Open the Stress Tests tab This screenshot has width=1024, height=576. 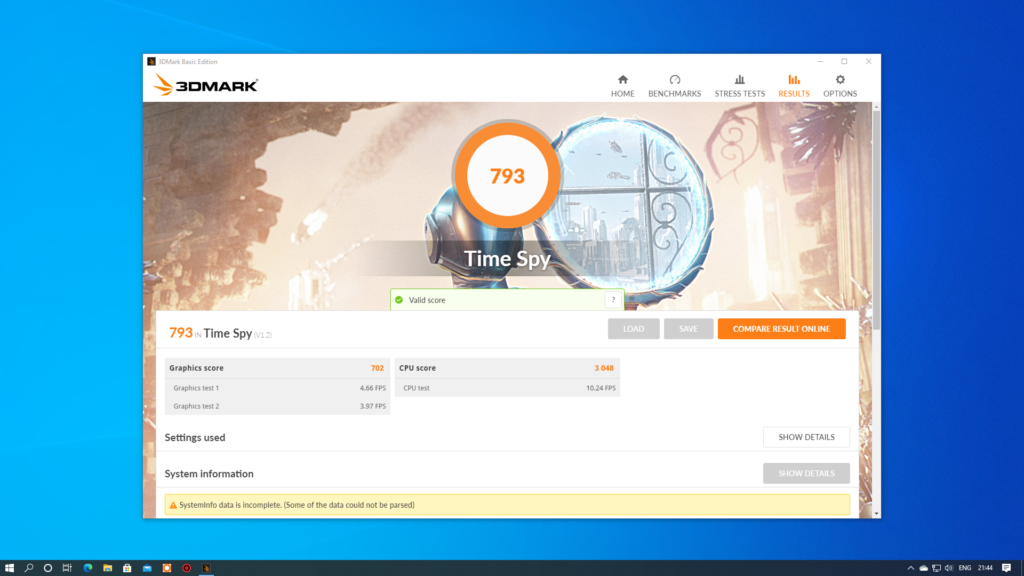(x=739, y=86)
